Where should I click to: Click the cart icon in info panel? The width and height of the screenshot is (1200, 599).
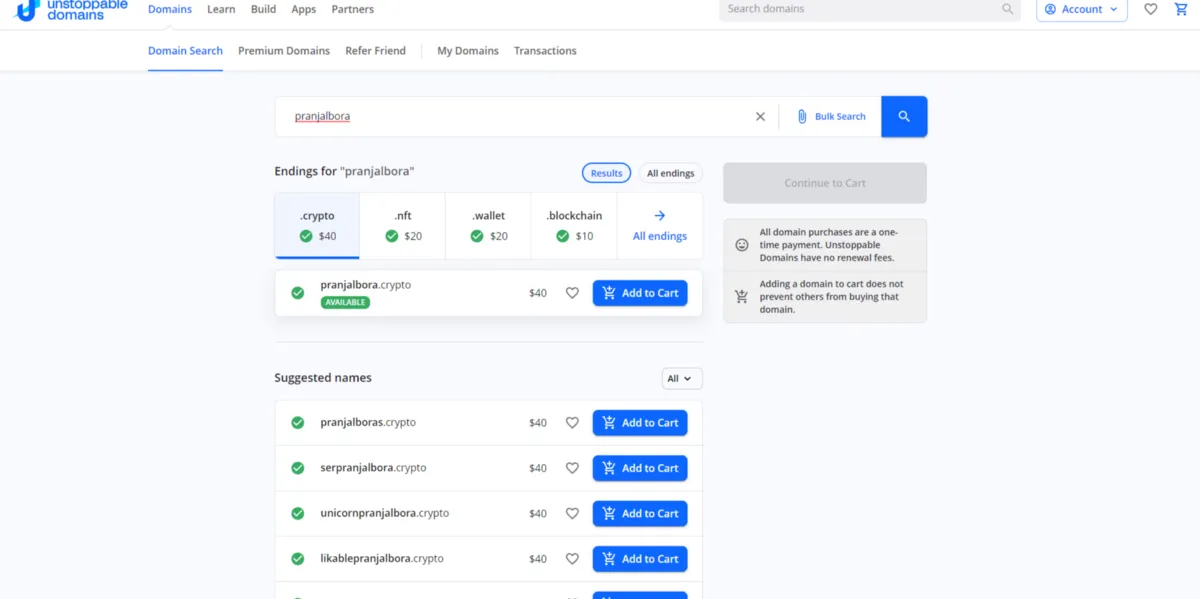[x=742, y=297]
